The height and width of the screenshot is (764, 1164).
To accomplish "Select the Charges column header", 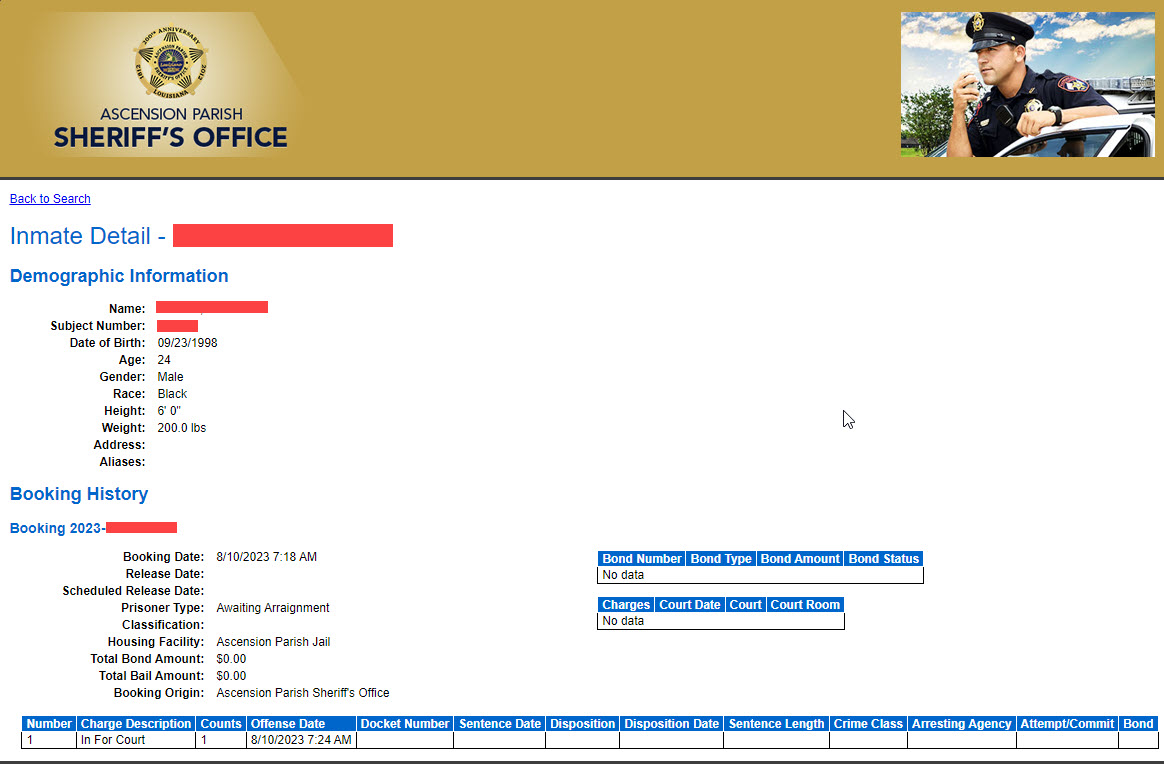I will click(626, 605).
